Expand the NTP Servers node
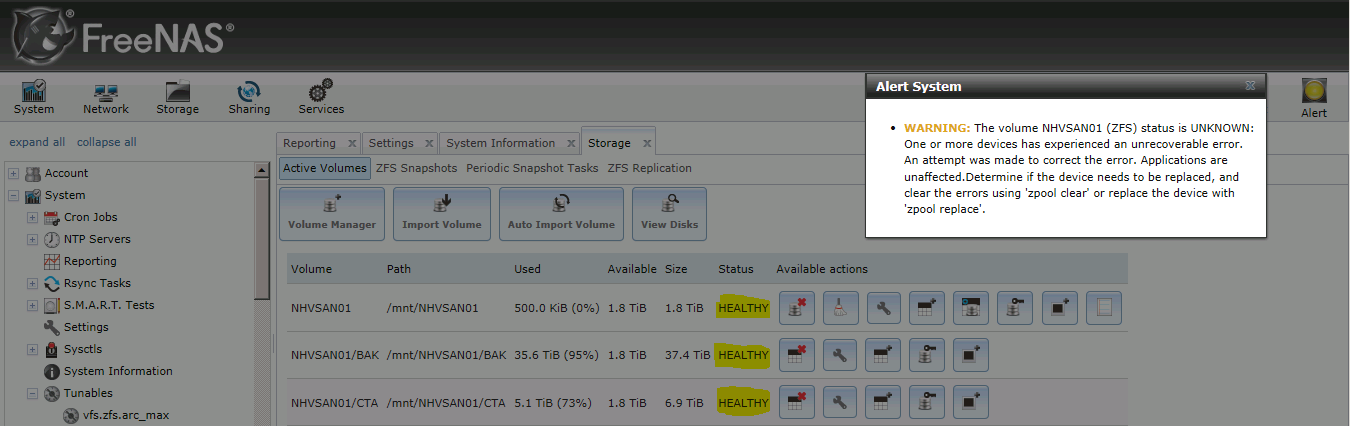Viewport: 1350px width, 426px height. [x=33, y=240]
